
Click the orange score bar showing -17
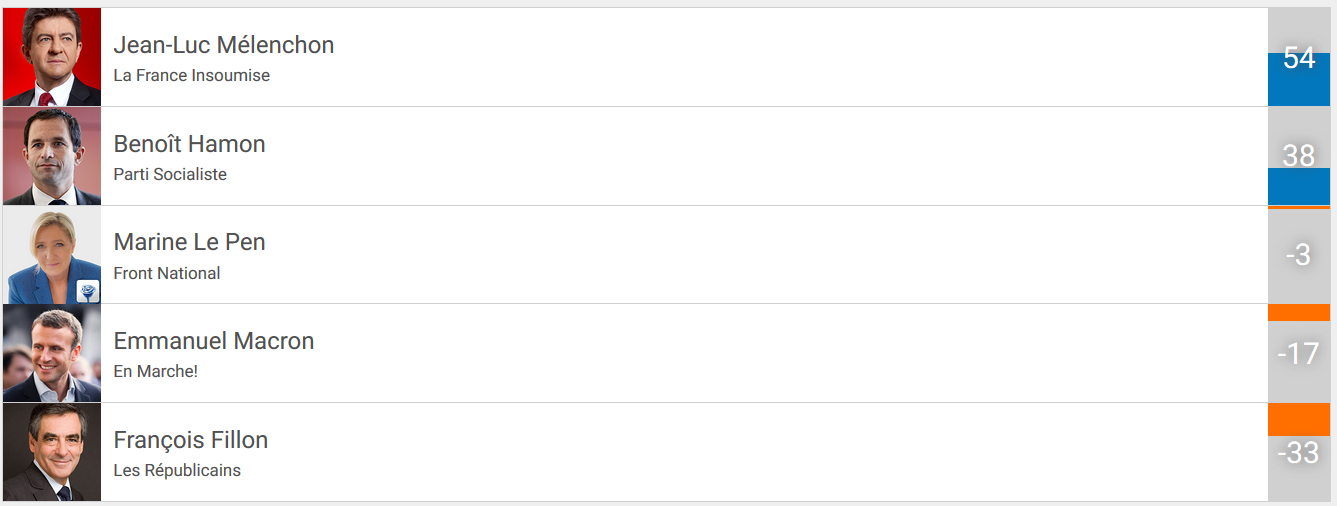point(1298,313)
